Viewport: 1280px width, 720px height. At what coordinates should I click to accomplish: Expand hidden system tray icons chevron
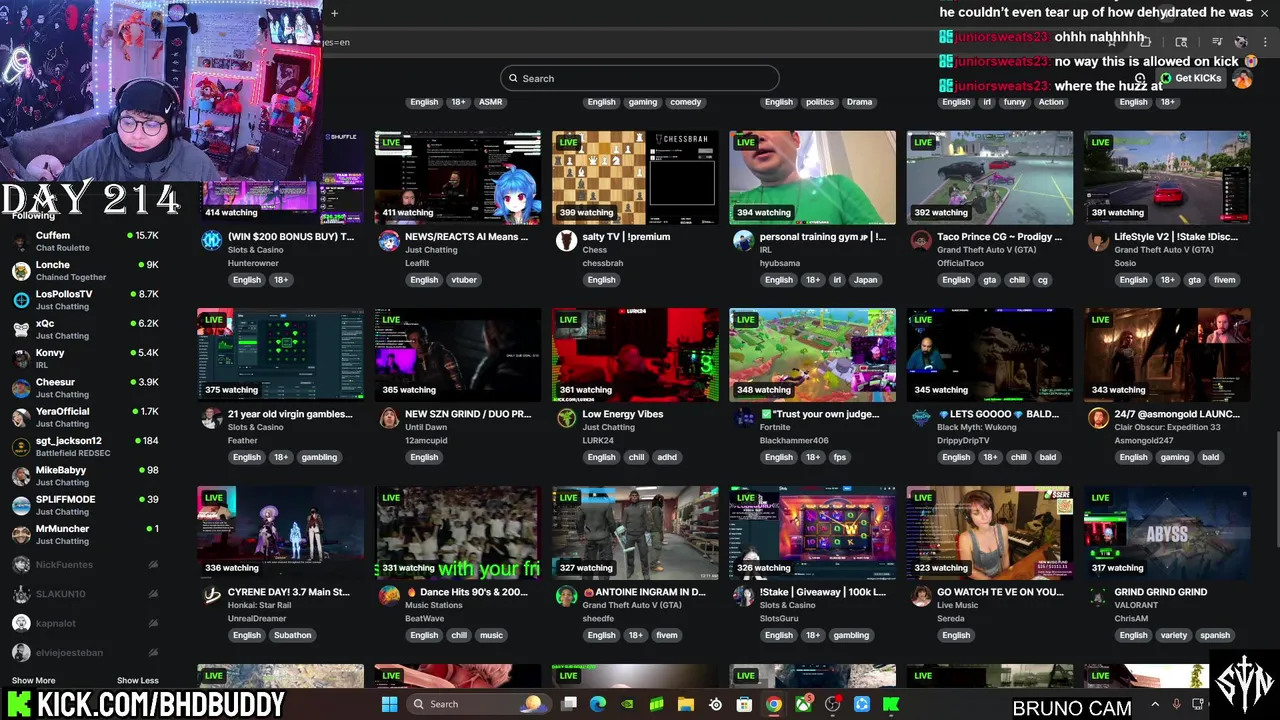point(1155,704)
